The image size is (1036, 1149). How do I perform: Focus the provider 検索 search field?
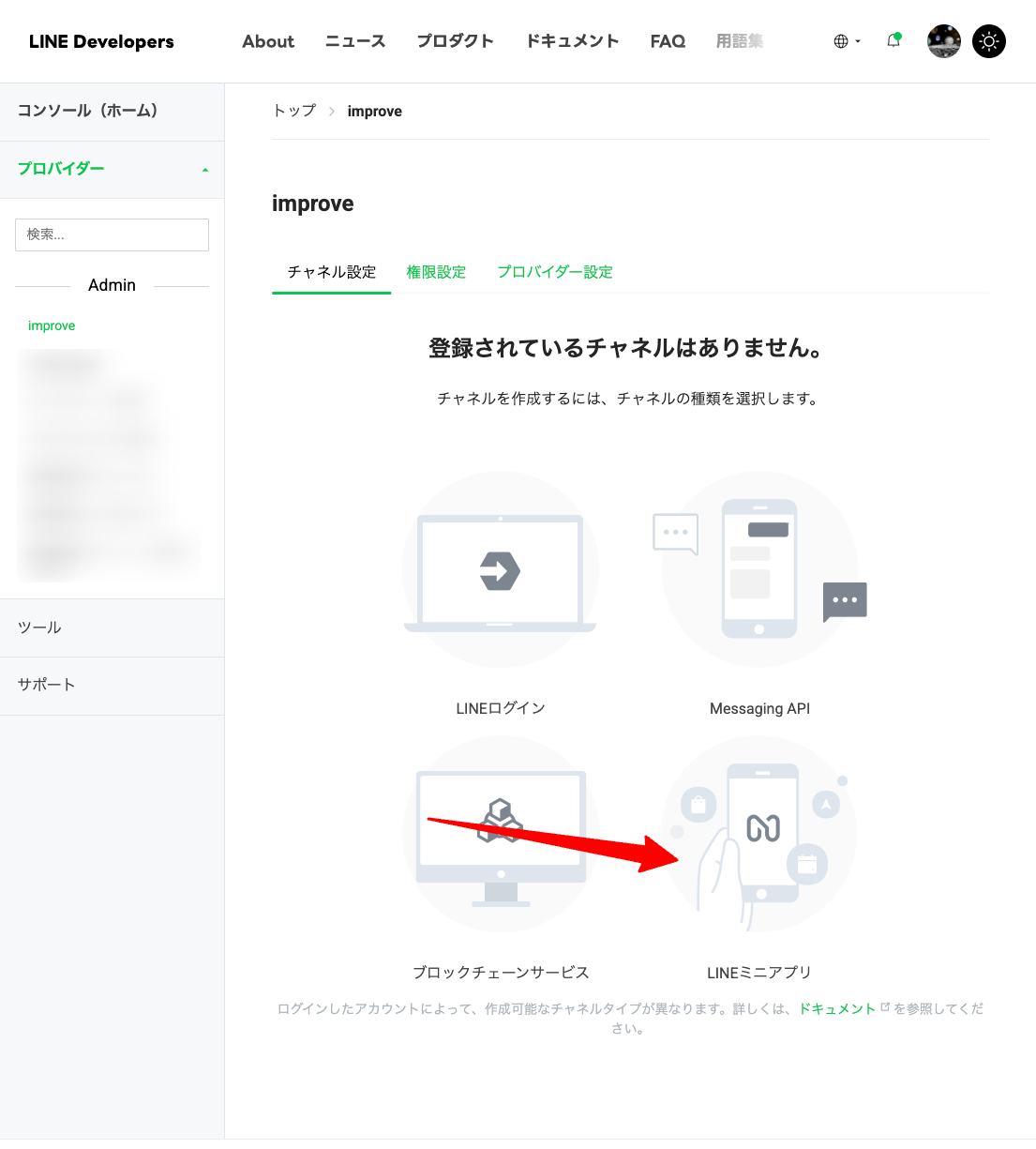[112, 234]
